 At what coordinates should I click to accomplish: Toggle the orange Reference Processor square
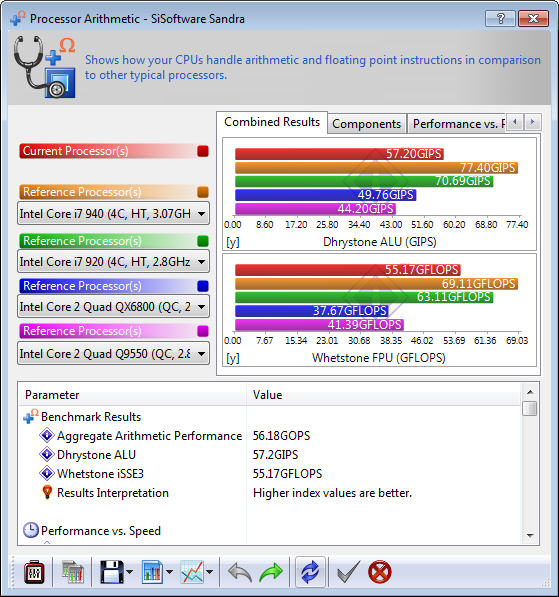(203, 192)
